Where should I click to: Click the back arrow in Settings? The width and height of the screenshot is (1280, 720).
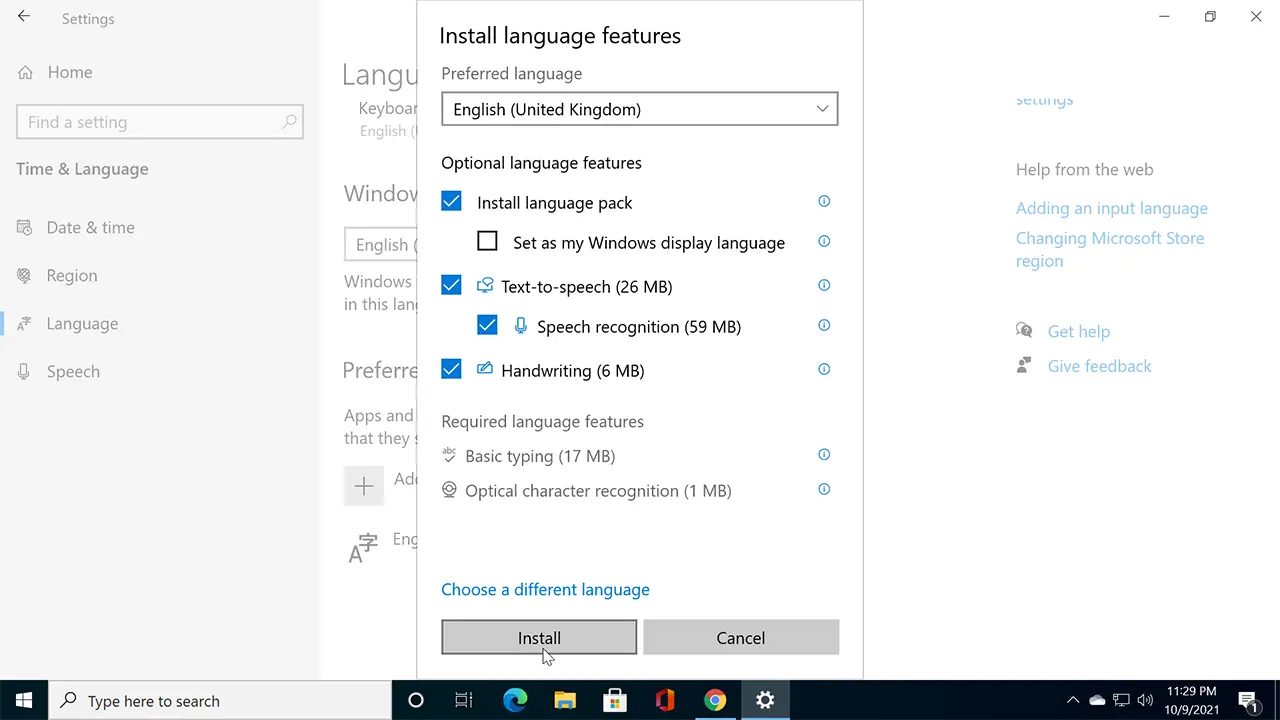(x=23, y=16)
